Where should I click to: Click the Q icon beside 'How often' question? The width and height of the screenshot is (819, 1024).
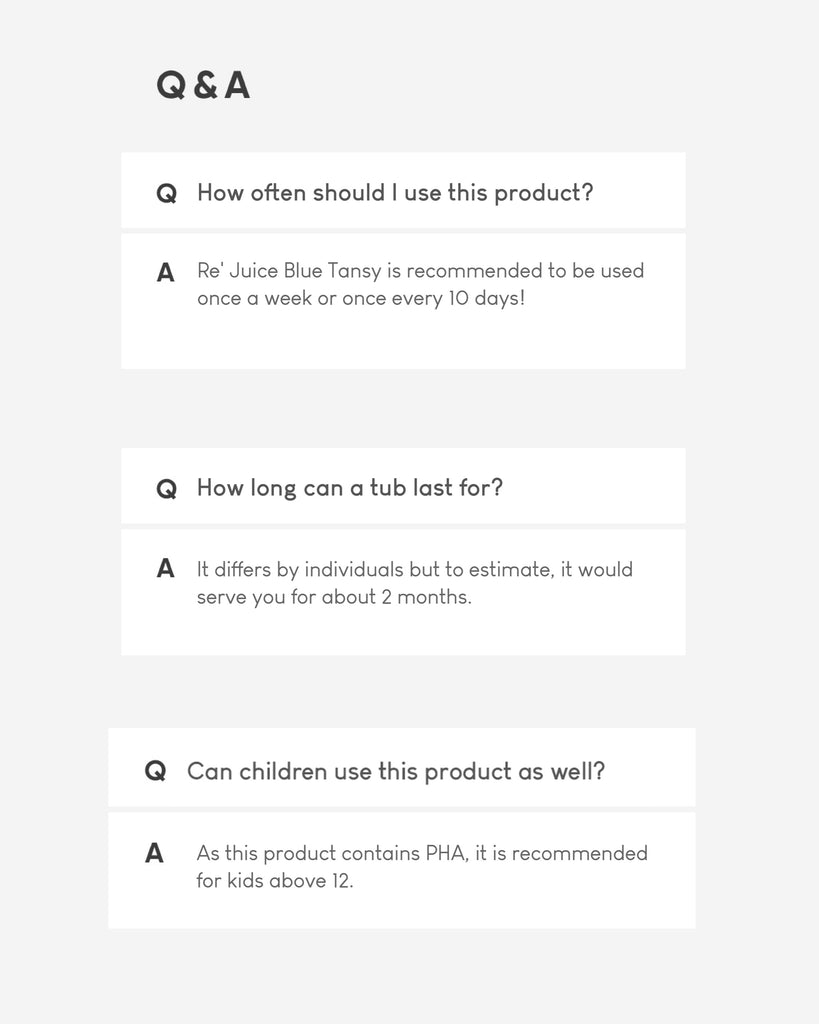166,193
